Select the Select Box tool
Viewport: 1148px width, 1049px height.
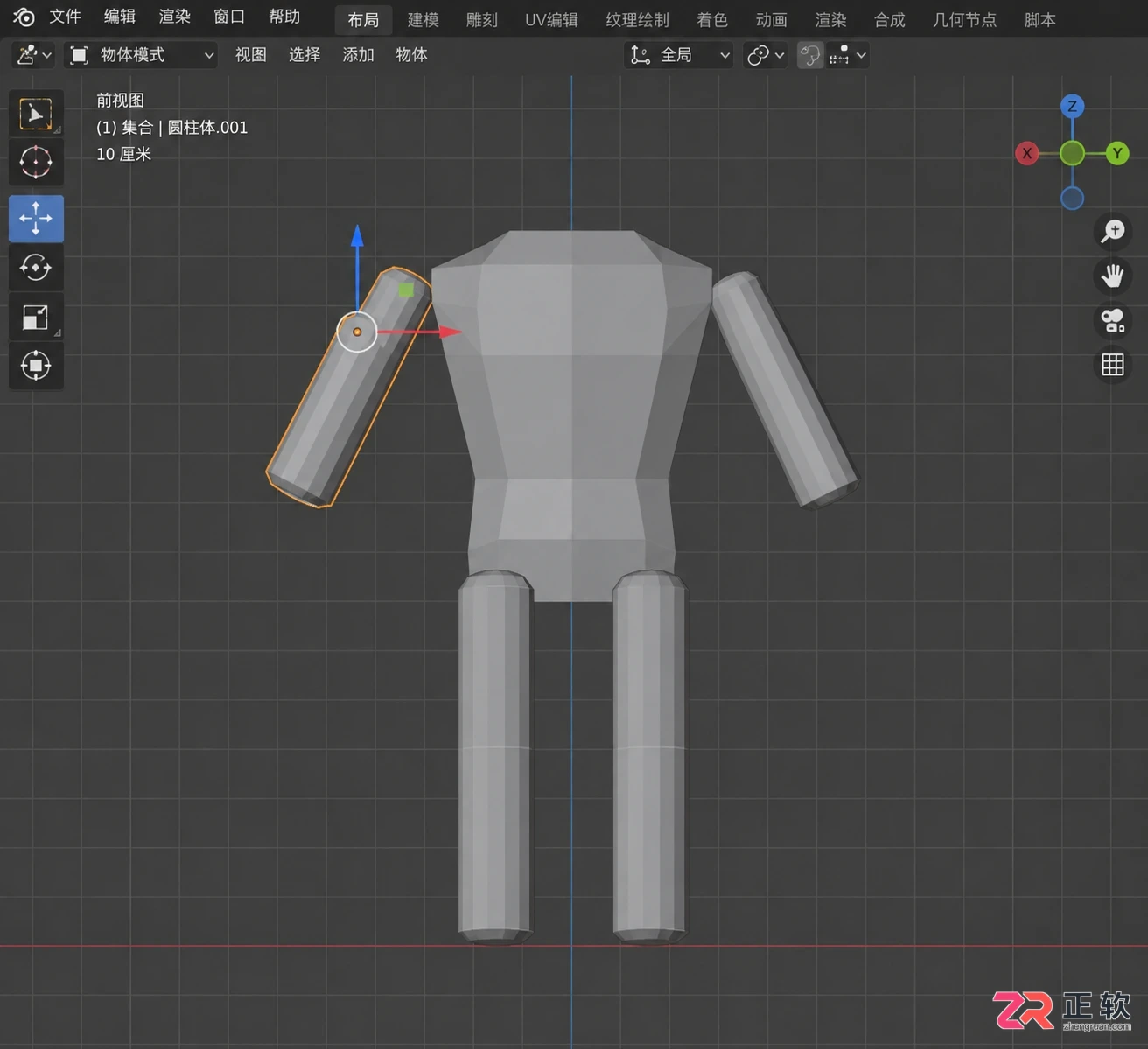point(36,114)
